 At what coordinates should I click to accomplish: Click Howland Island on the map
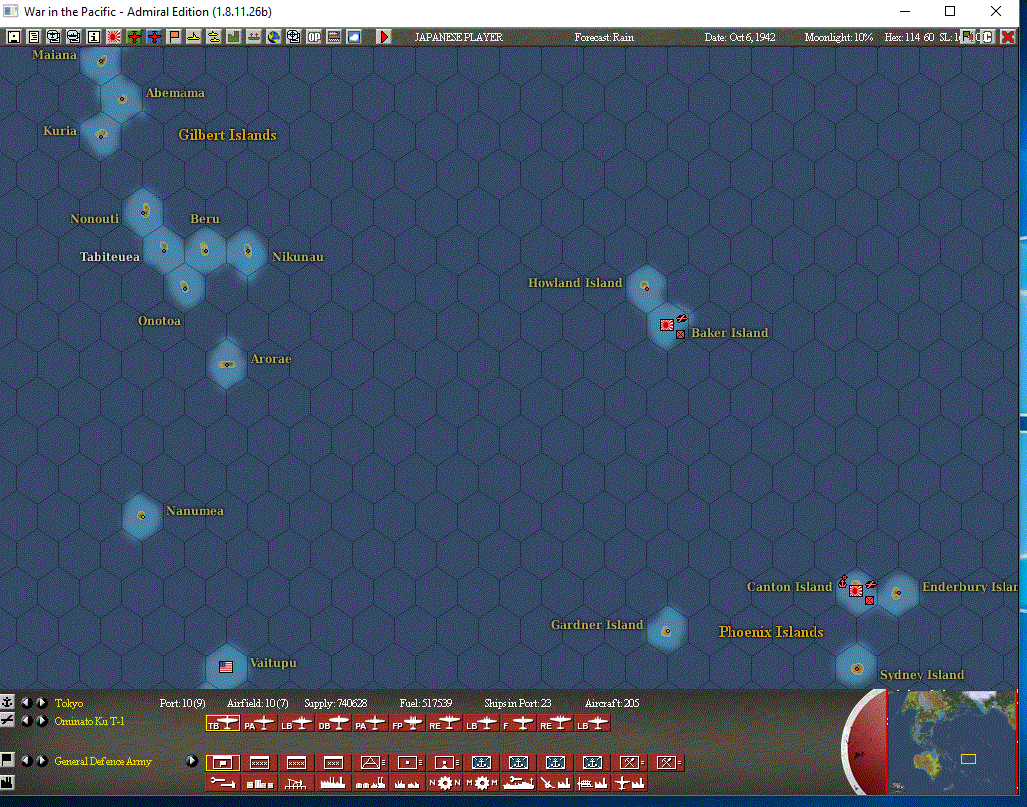click(645, 286)
